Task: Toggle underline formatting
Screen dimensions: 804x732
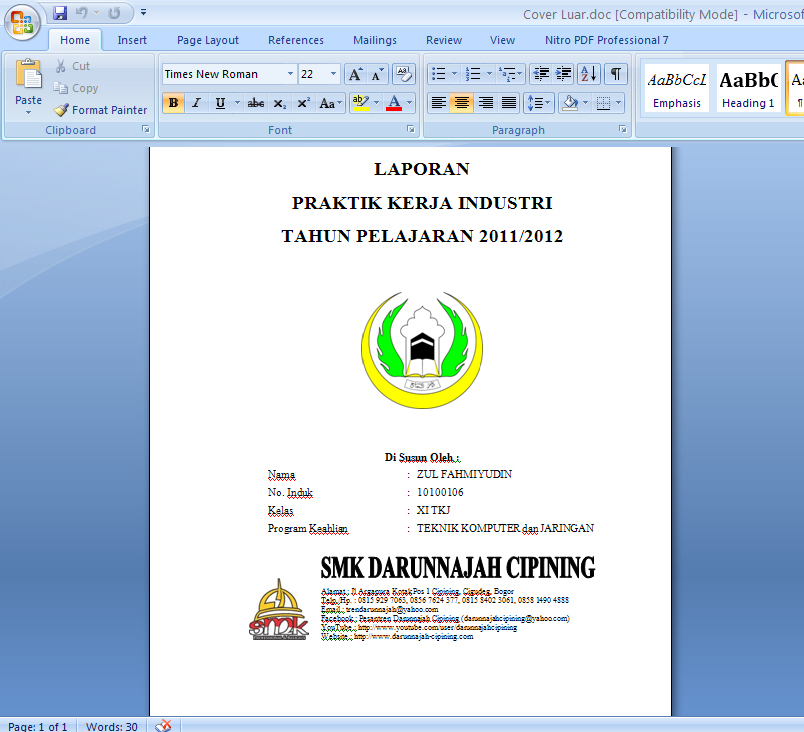Action: pos(220,103)
